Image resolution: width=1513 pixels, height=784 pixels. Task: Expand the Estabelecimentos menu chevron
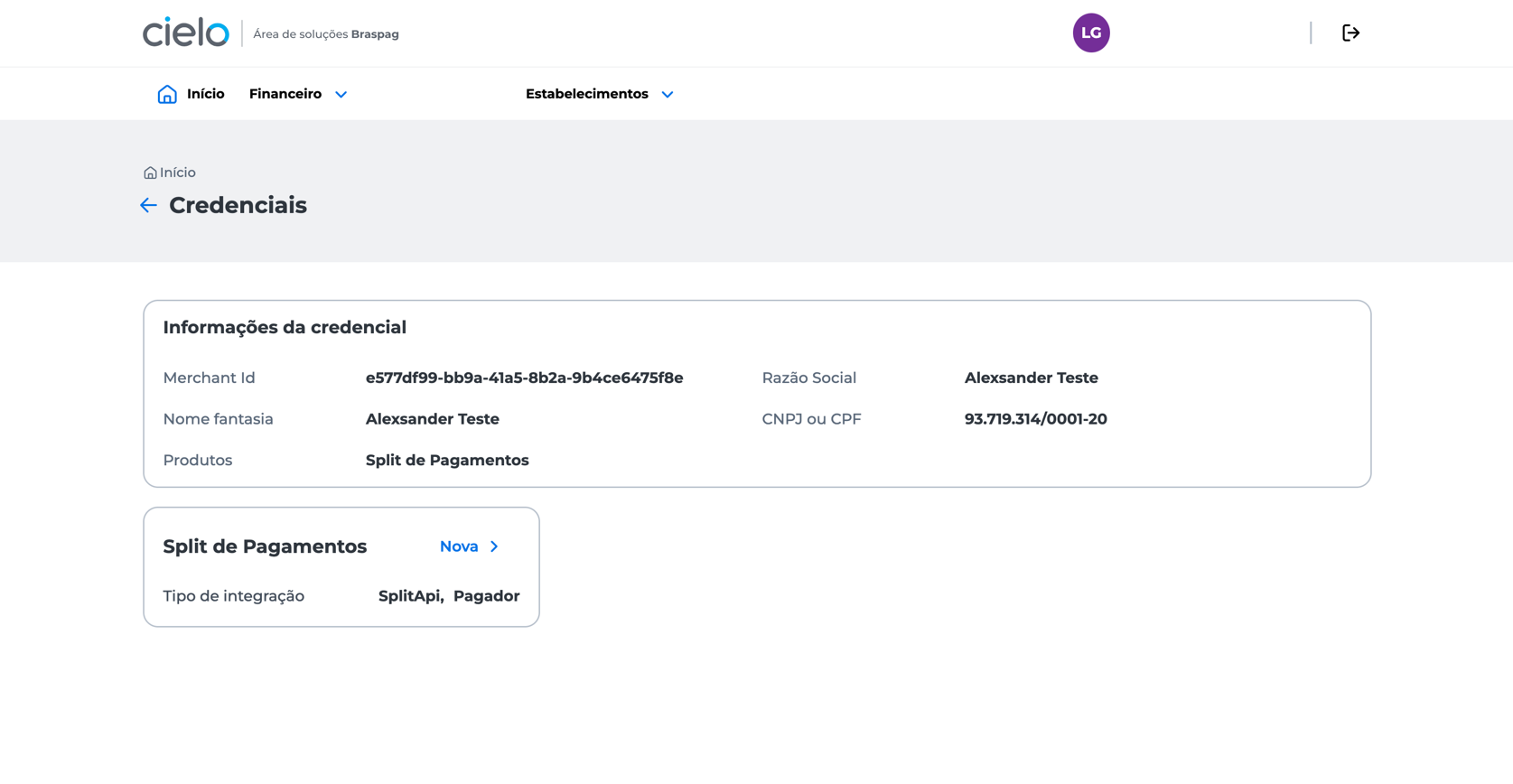pos(668,95)
